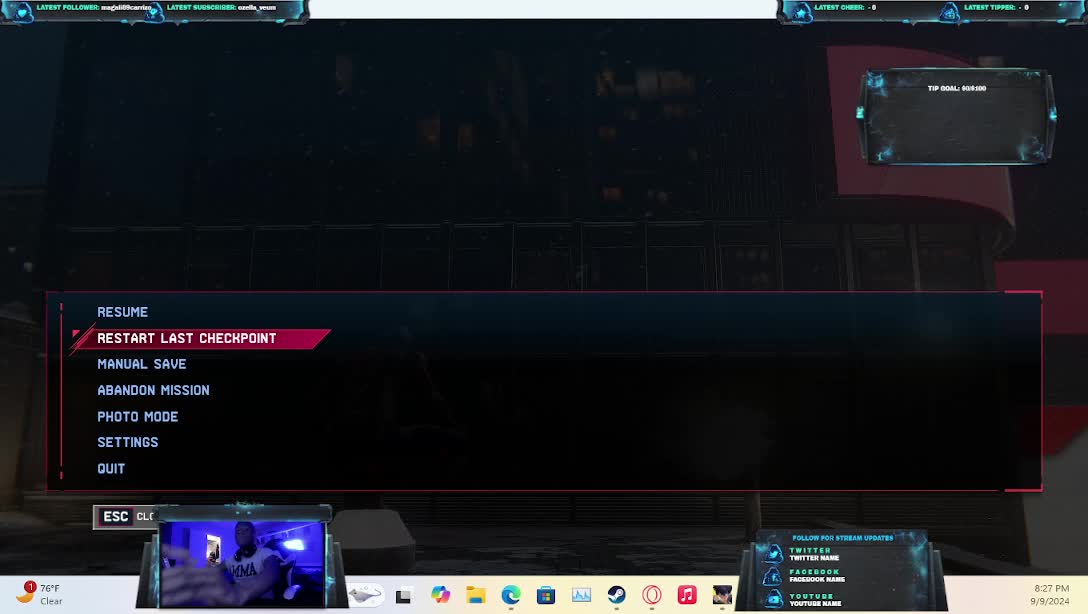The width and height of the screenshot is (1088, 614).
Task: Click the Twitter icon in stream overlay
Action: (x=773, y=554)
